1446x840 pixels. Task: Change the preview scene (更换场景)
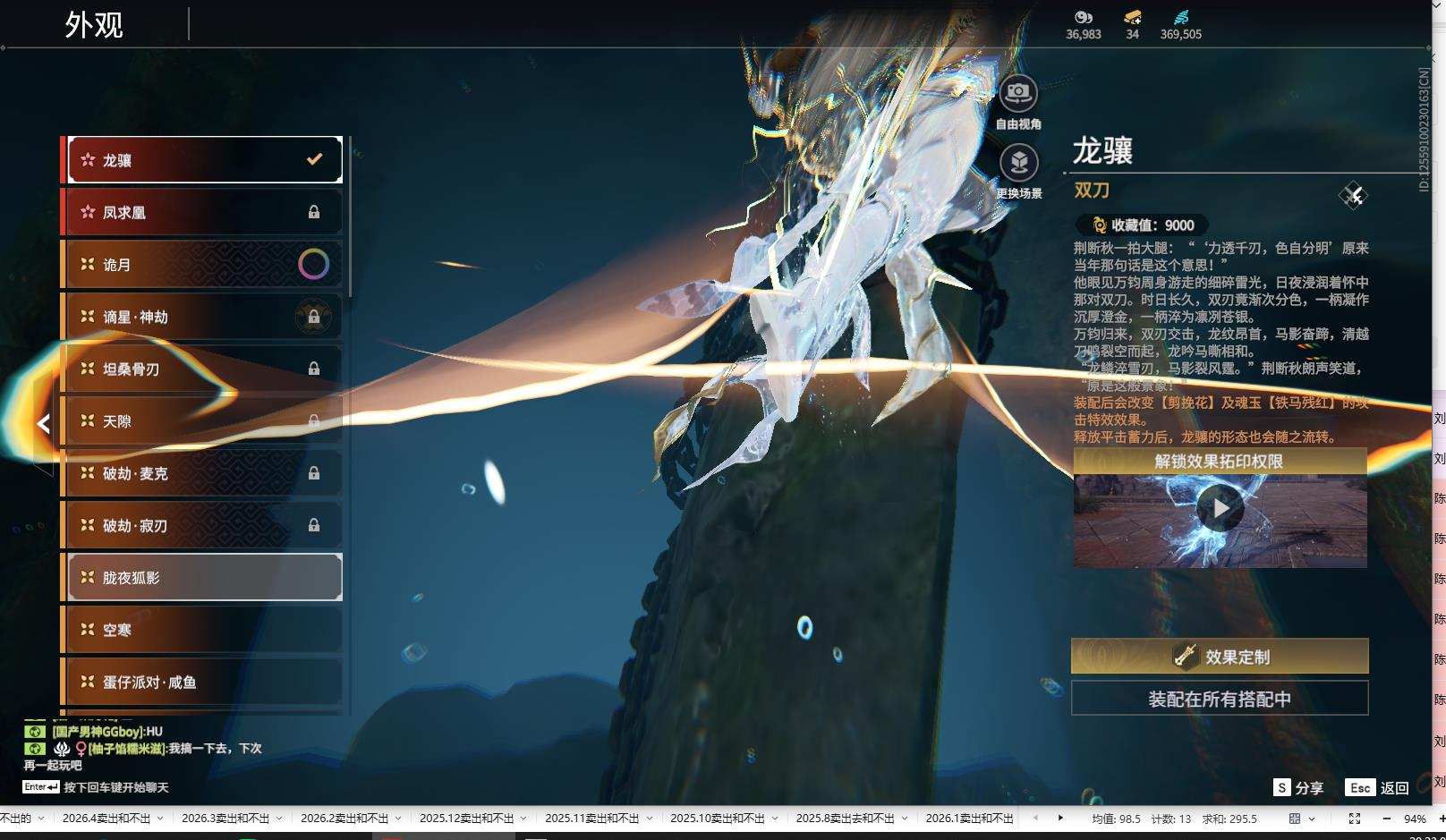click(1018, 163)
